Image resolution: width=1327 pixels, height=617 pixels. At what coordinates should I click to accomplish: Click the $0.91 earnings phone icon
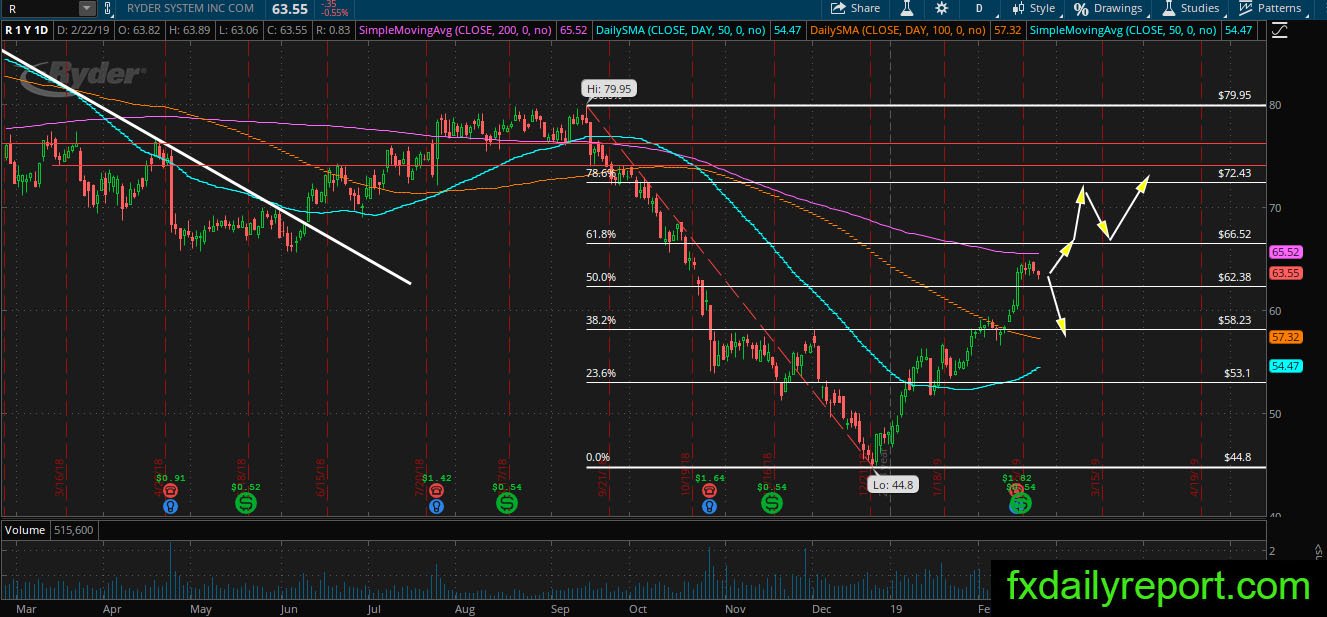click(170, 491)
